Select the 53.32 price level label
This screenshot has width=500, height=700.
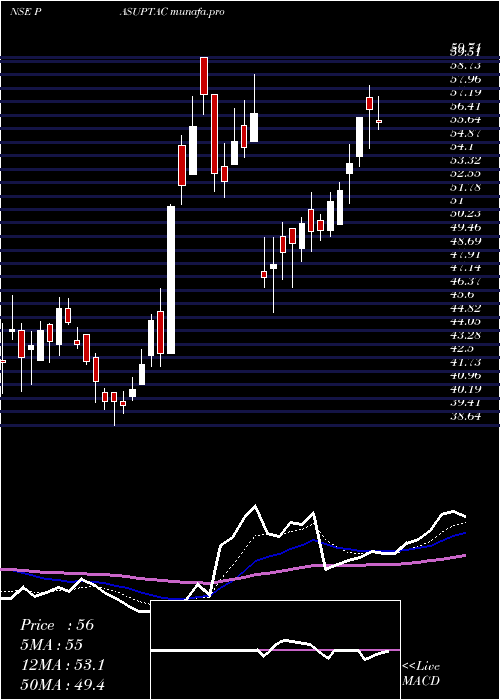465,160
